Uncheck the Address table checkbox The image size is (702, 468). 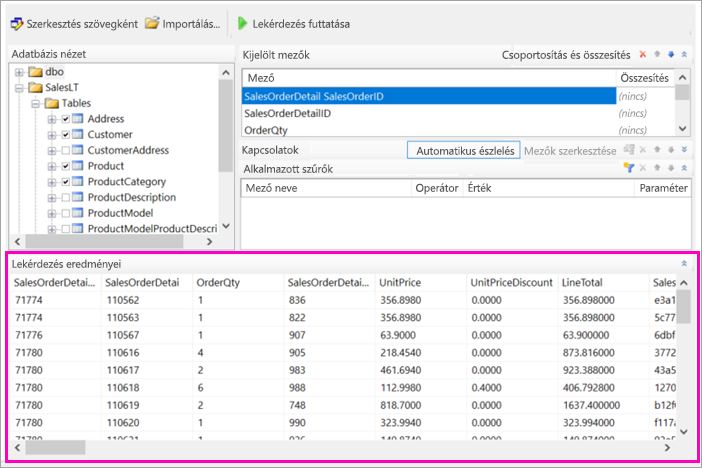pos(66,119)
